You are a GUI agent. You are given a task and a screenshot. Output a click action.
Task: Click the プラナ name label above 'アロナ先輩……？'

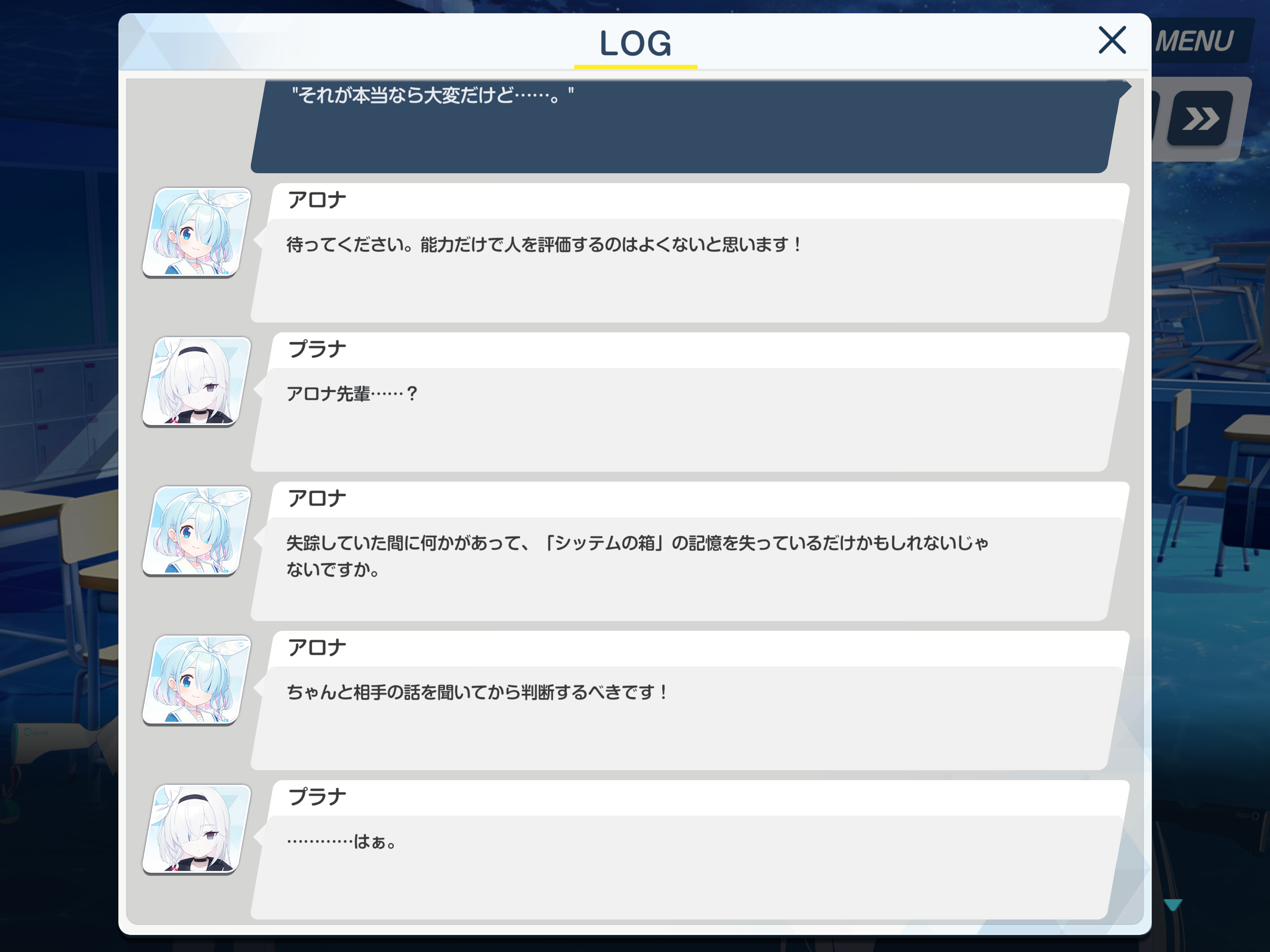tap(317, 349)
